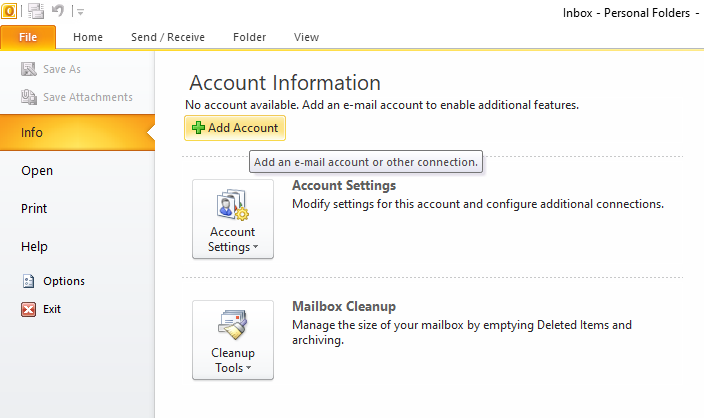Click the Save Attachments paperclip icon
This screenshot has height=418, width=704.
29,97
